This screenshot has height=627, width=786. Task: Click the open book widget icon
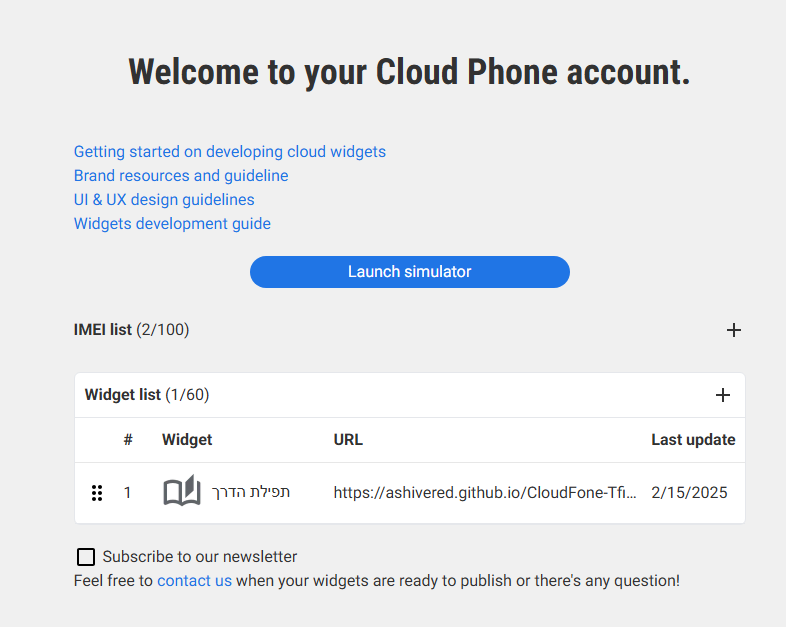tap(182, 492)
